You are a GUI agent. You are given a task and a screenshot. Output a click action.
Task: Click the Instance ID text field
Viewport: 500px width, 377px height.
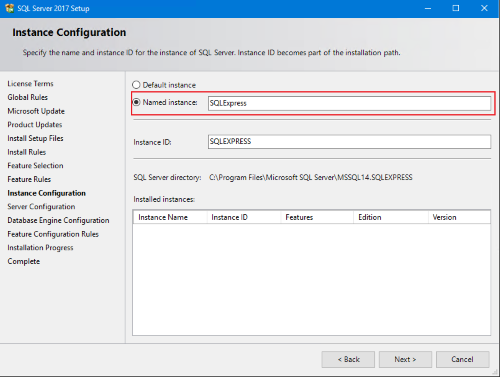349,142
